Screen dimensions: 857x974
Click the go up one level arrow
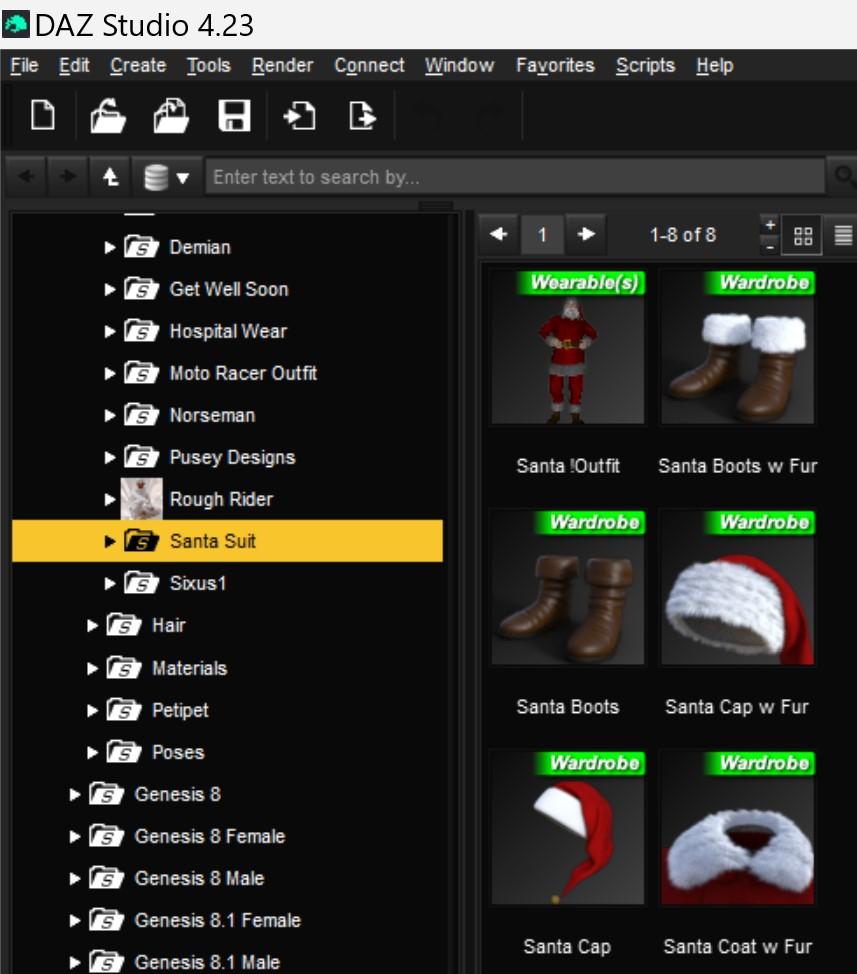111,177
